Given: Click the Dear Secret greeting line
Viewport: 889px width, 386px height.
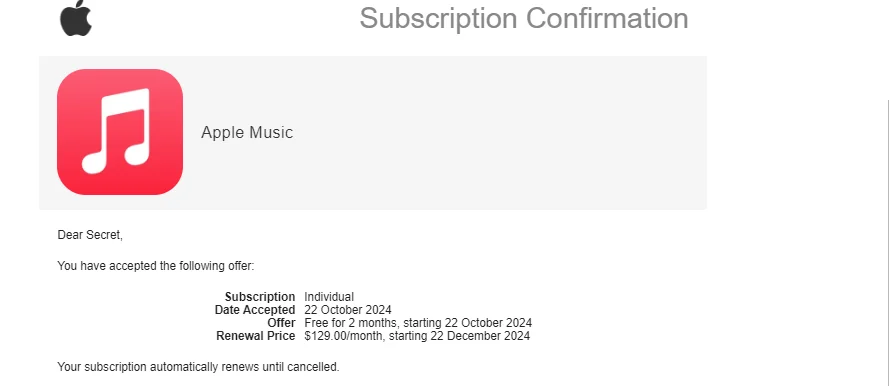Looking at the screenshot, I should pos(90,235).
